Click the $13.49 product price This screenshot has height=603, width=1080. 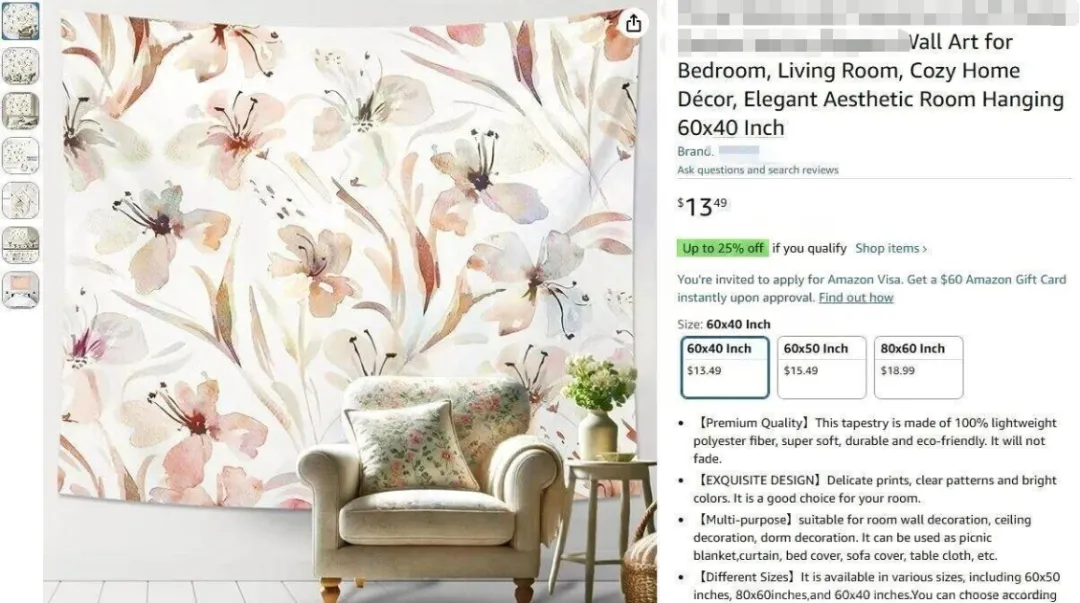pos(702,206)
